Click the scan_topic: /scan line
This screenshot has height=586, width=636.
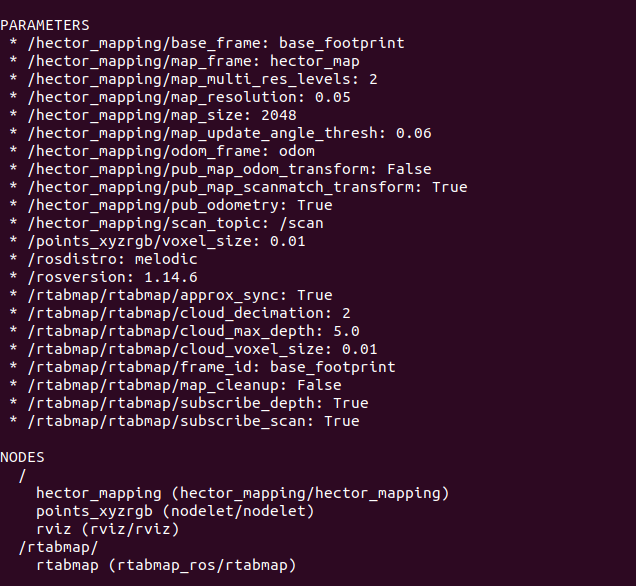coord(175,223)
